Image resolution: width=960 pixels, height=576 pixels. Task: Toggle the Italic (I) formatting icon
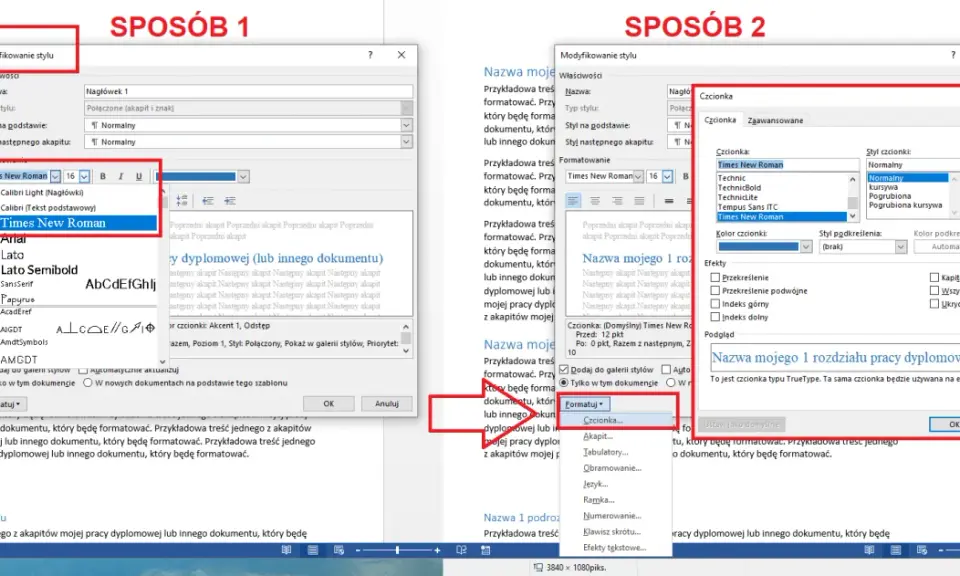121,176
